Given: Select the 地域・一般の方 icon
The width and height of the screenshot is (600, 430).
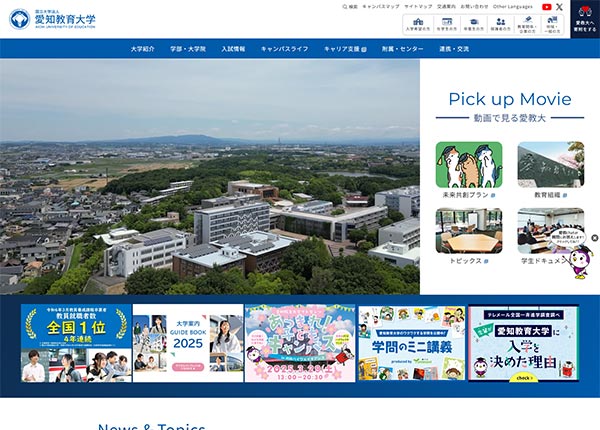Looking at the screenshot, I should (x=552, y=24).
